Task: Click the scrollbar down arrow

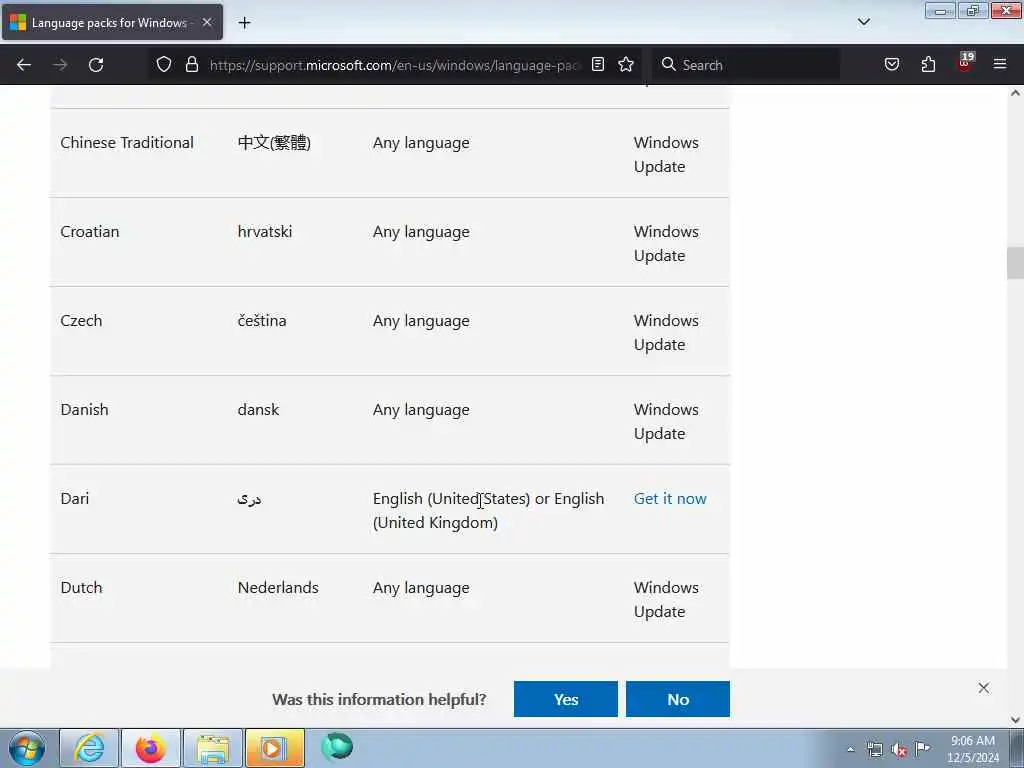Action: click(x=1015, y=720)
